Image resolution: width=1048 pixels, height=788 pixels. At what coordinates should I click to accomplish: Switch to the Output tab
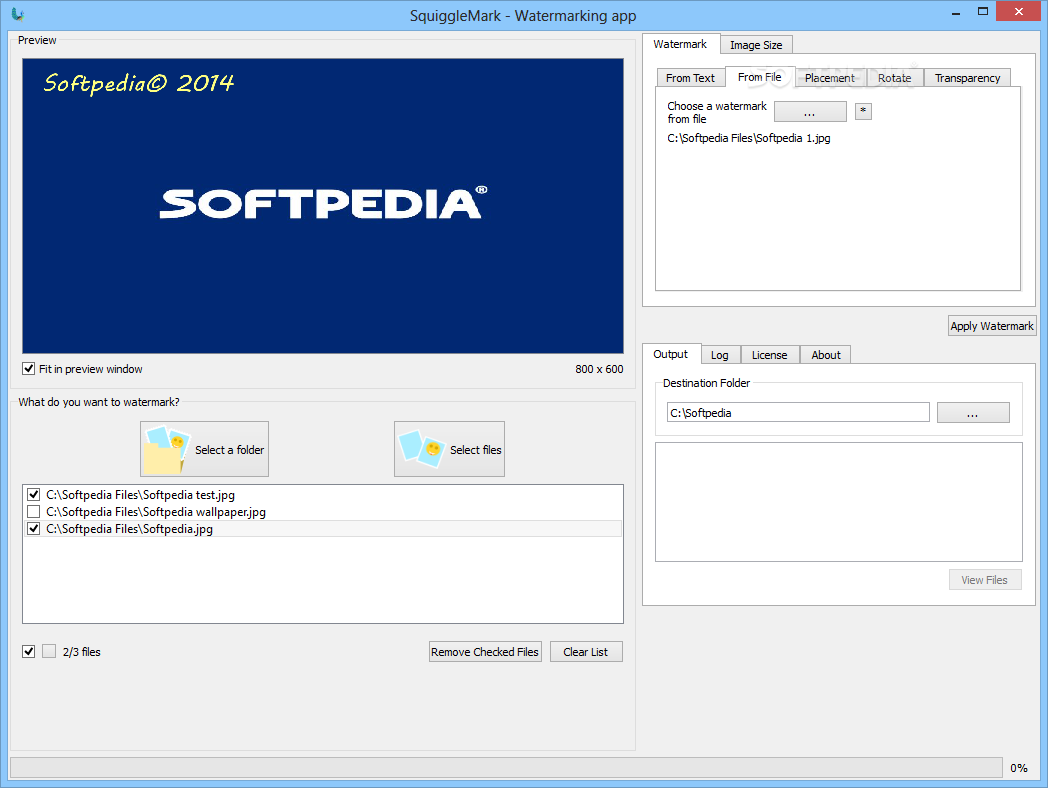[x=670, y=354]
